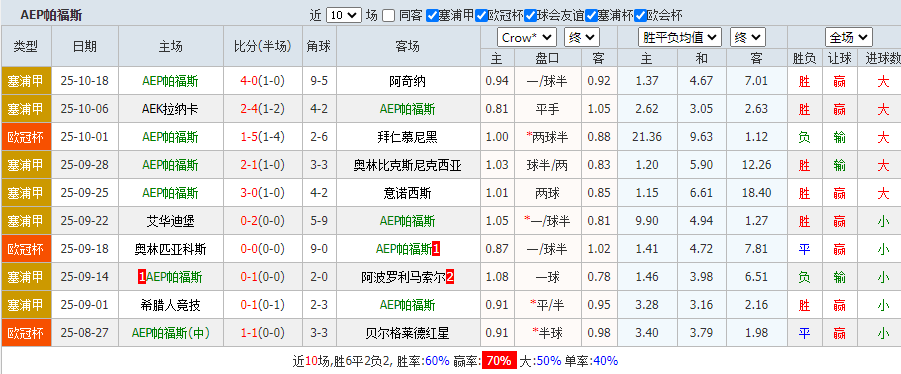Open the 胜平负均值 dropdown
This screenshot has width=901, height=374.
click(x=680, y=38)
